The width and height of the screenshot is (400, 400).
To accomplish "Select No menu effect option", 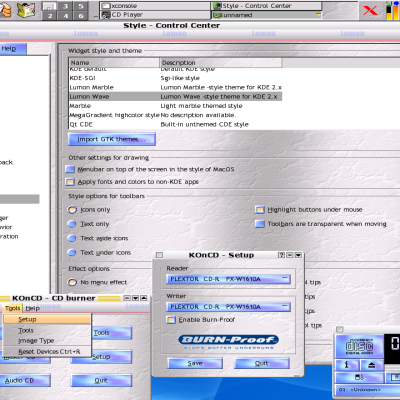I will 72,282.
